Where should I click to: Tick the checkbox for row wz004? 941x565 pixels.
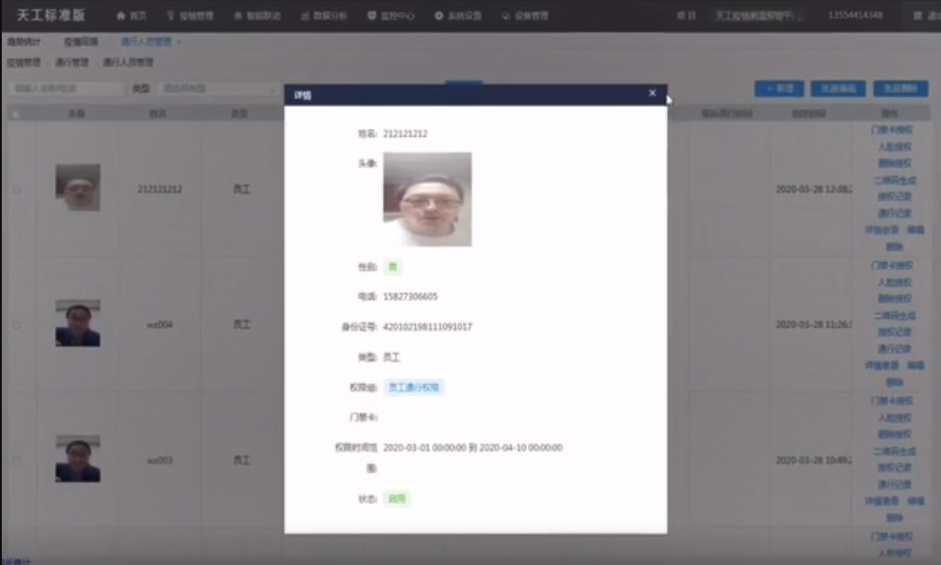point(16,325)
